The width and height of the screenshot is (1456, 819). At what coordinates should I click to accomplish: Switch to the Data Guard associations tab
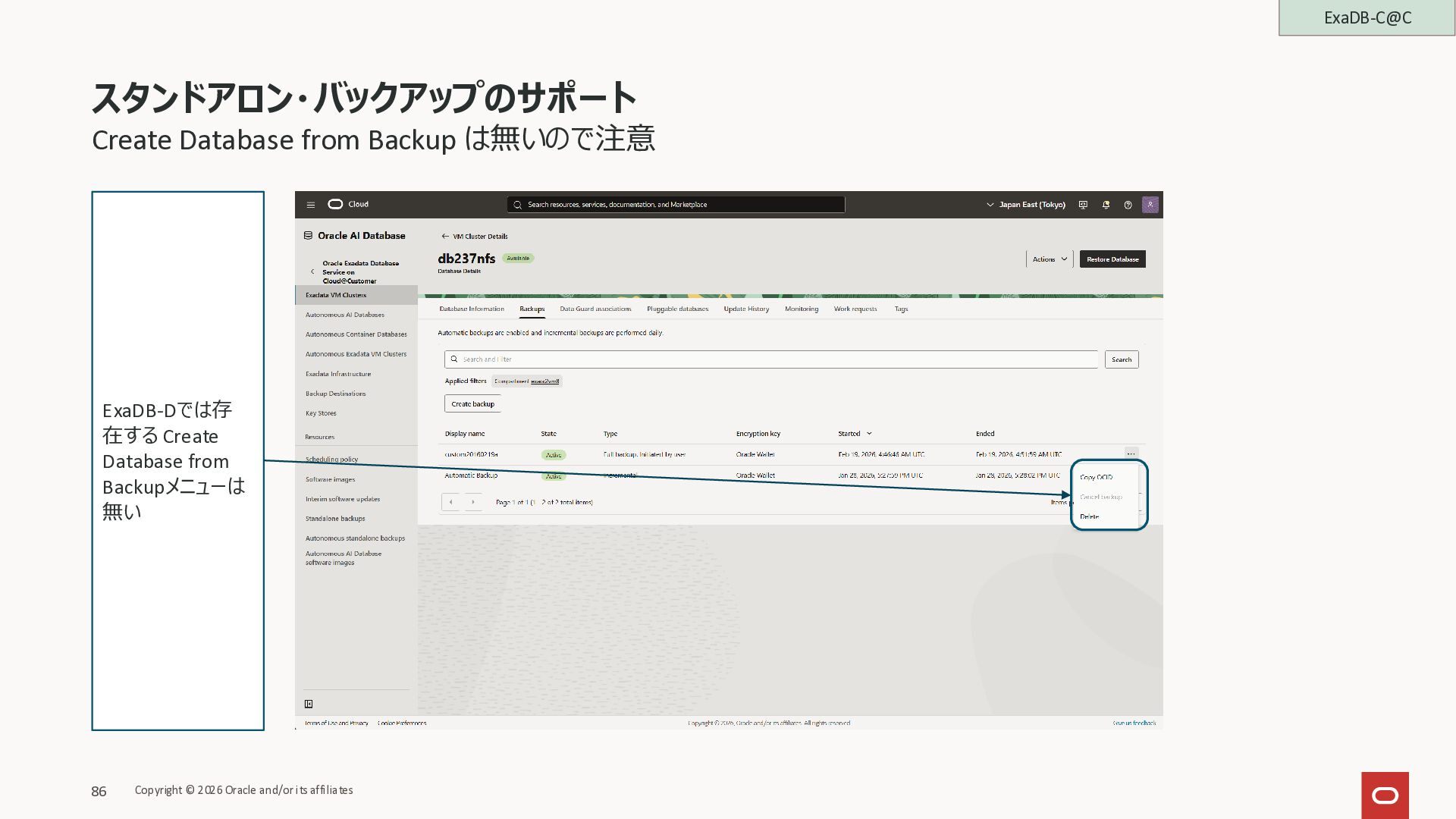click(595, 309)
